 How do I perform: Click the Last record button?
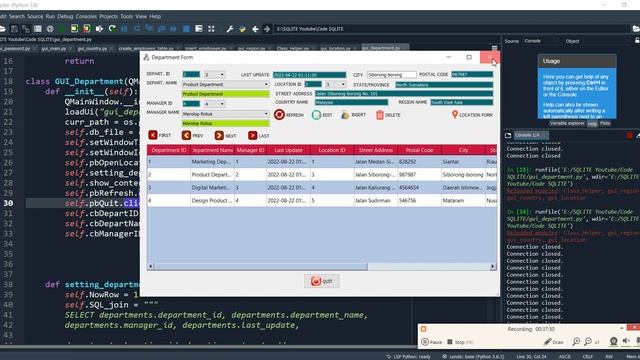259,135
